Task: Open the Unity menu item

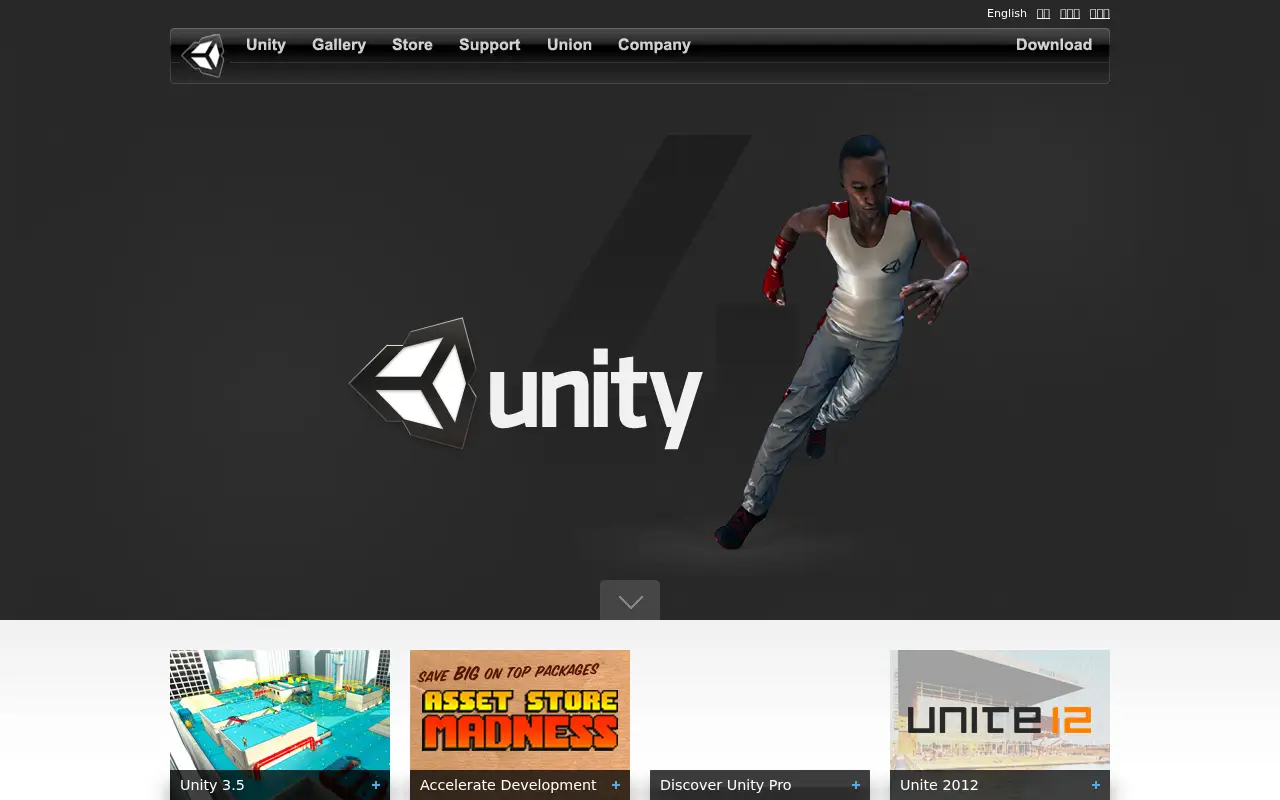Action: (x=266, y=45)
